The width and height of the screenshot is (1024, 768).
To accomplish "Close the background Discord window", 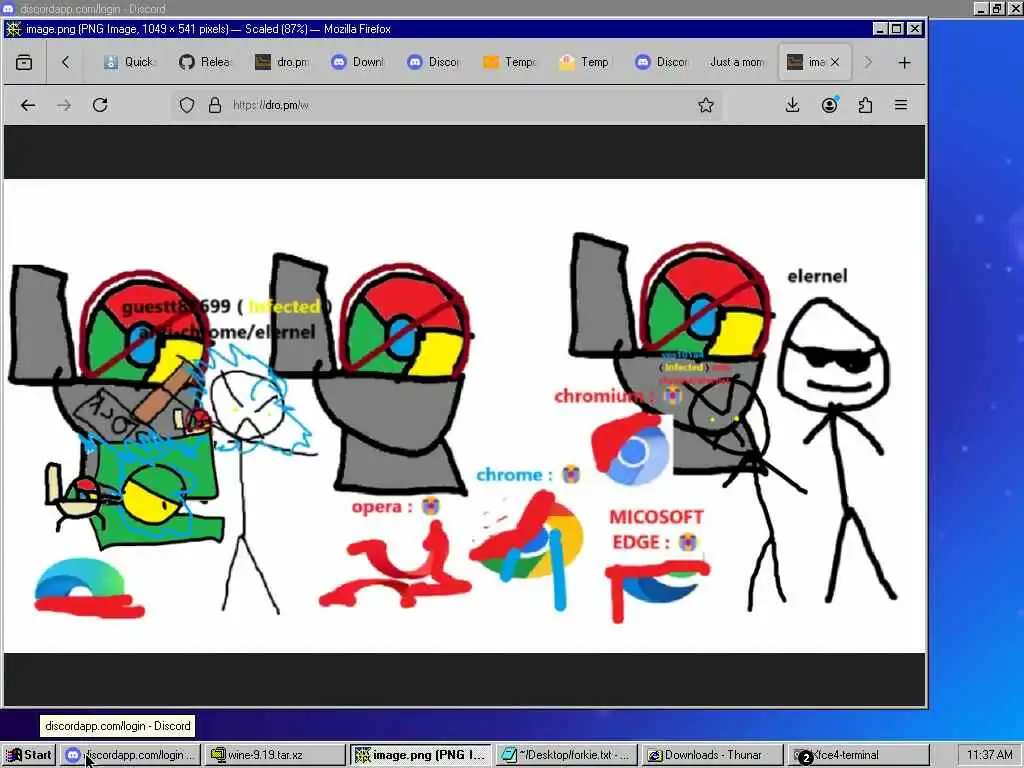I will [1016, 8].
